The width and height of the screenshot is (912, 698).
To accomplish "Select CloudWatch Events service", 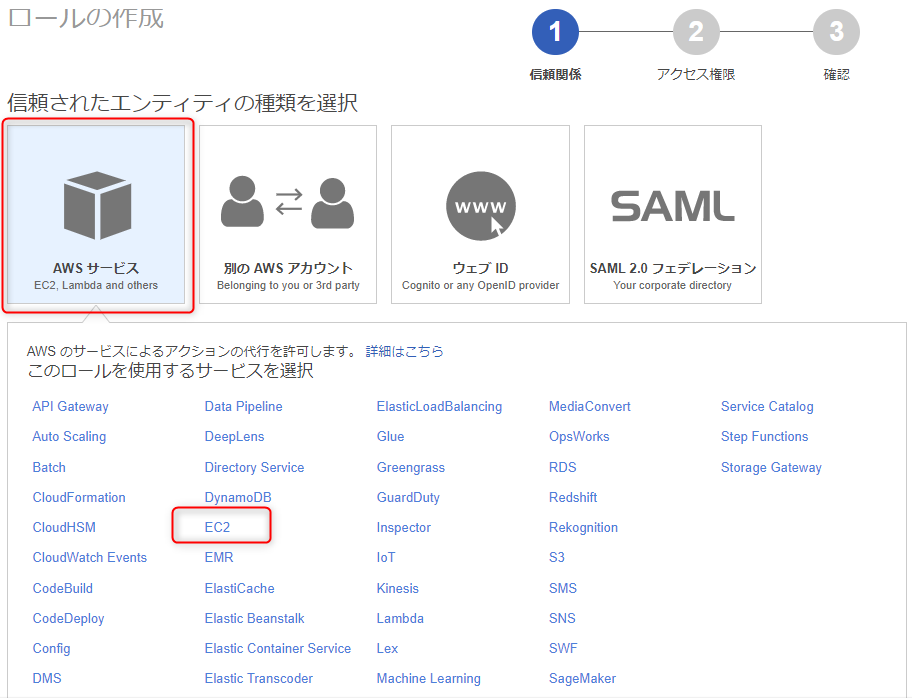I will point(90,558).
